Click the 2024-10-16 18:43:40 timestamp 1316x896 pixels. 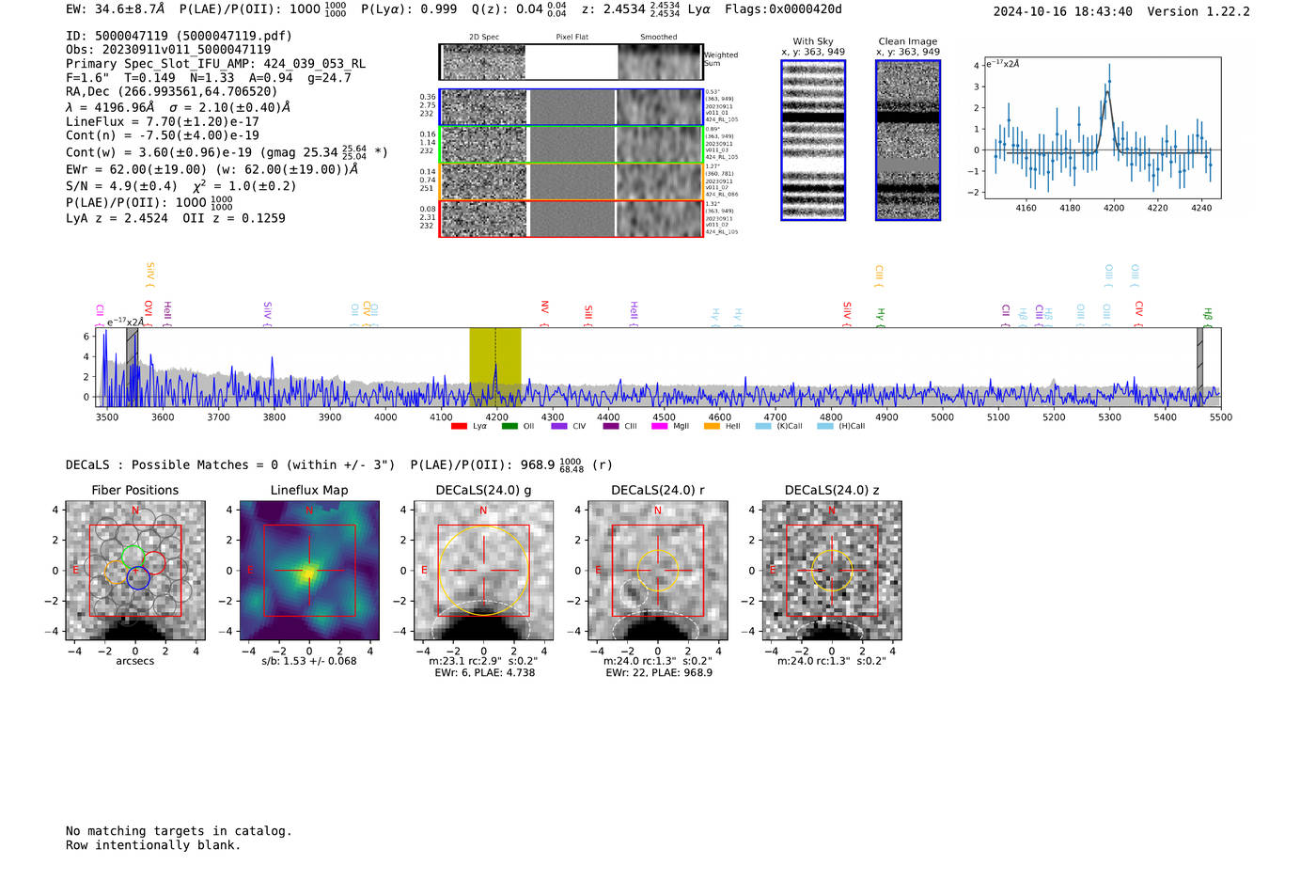[1063, 11]
